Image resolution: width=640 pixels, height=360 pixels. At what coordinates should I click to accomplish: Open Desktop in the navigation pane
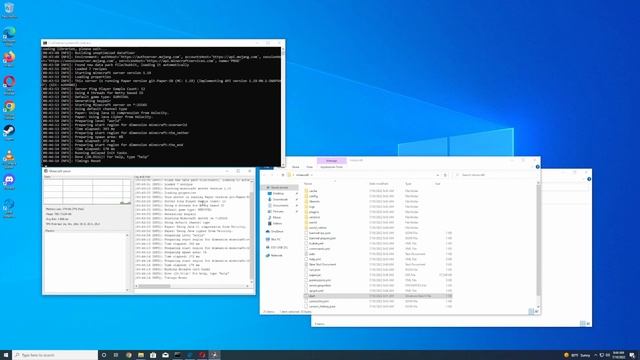[278, 193]
